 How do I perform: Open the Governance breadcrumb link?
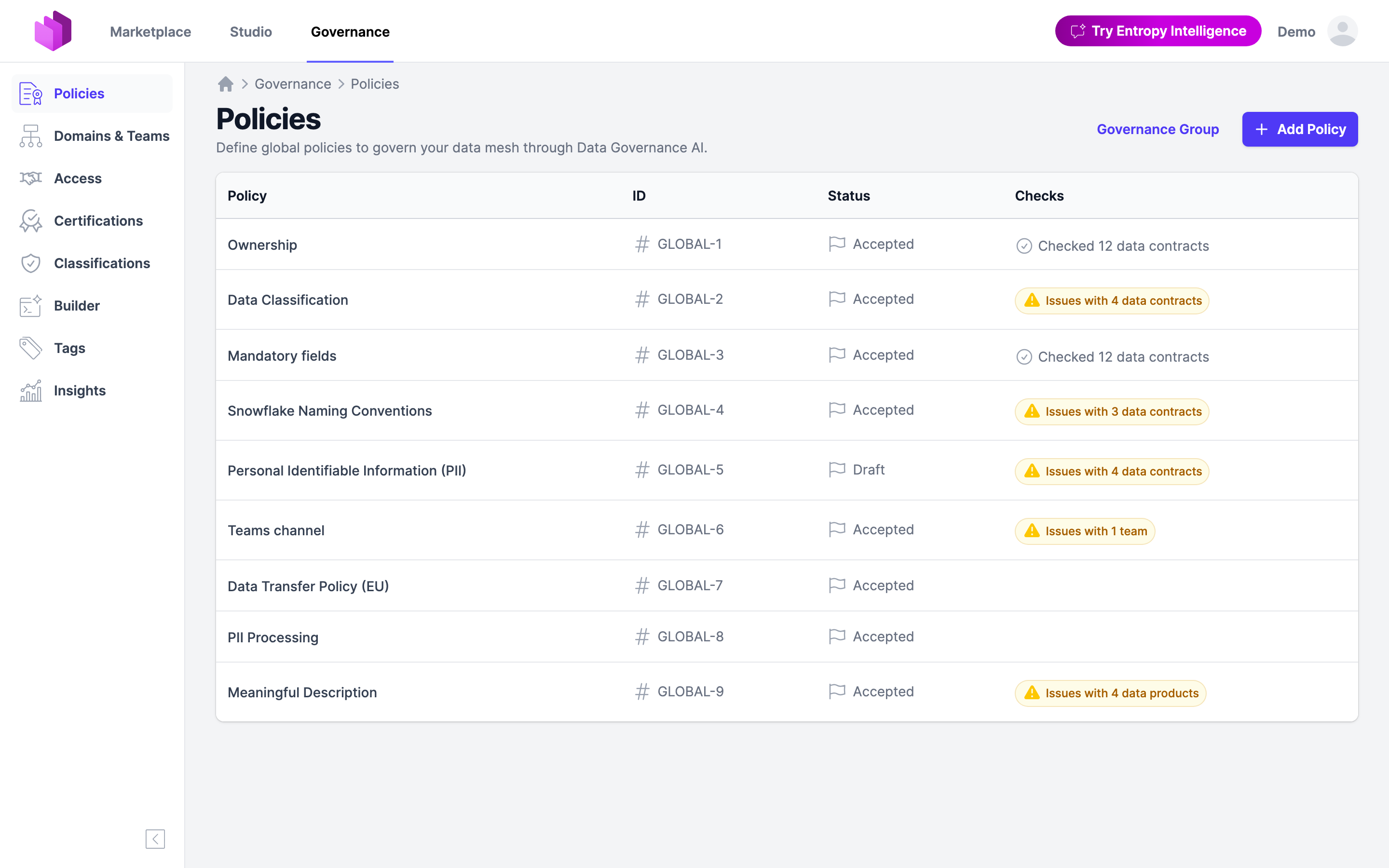click(293, 84)
